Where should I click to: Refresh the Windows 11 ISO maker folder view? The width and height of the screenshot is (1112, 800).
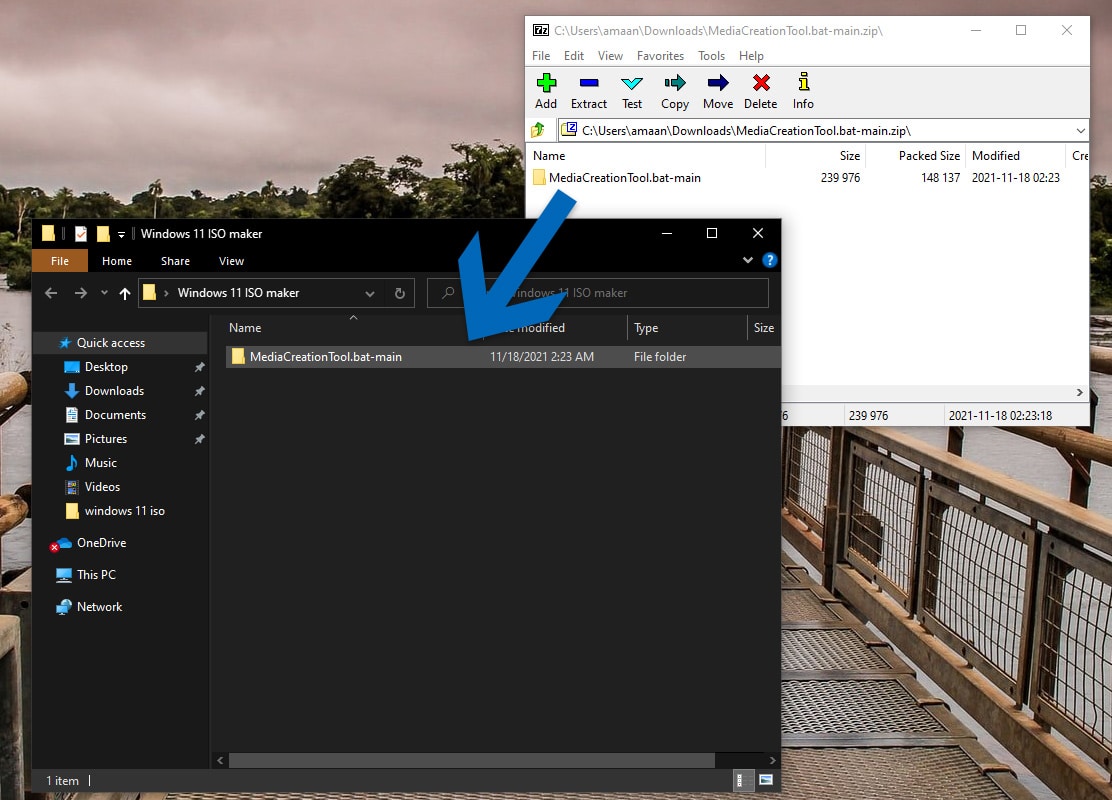[398, 292]
